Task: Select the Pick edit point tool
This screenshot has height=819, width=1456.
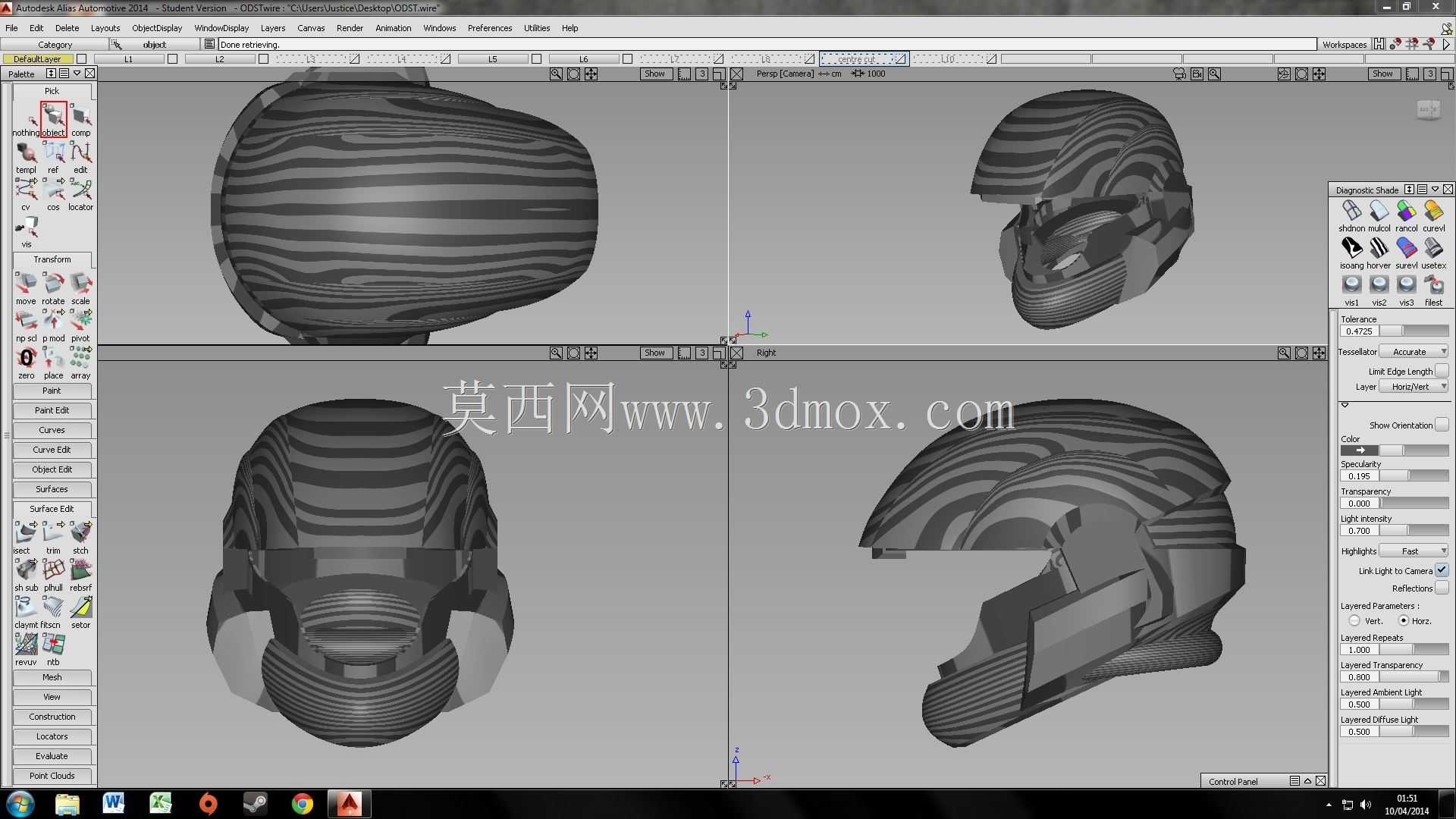Action: 80,157
